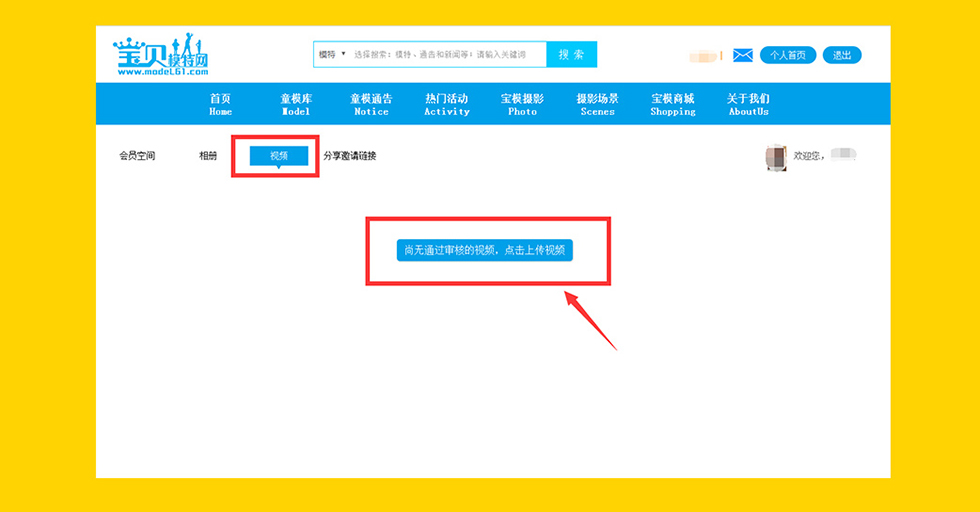Open 童模通告 Notice menu item
Viewport: 980px width, 512px height.
371,104
